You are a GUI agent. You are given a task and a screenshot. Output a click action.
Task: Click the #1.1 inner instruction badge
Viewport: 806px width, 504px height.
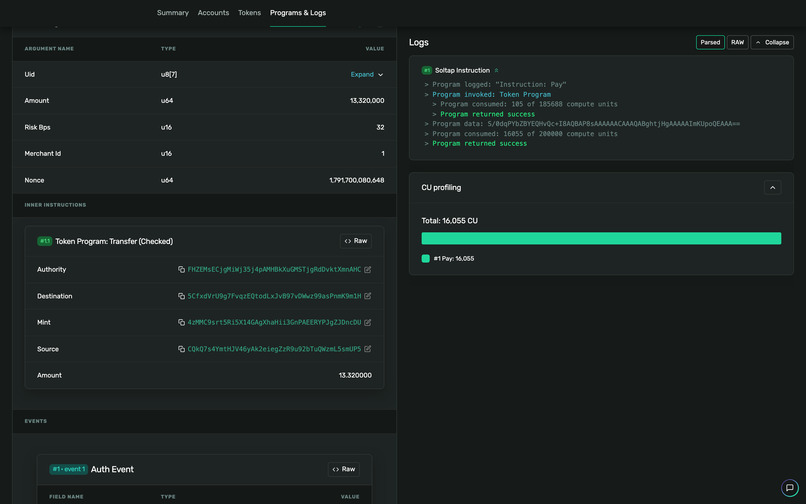point(45,241)
